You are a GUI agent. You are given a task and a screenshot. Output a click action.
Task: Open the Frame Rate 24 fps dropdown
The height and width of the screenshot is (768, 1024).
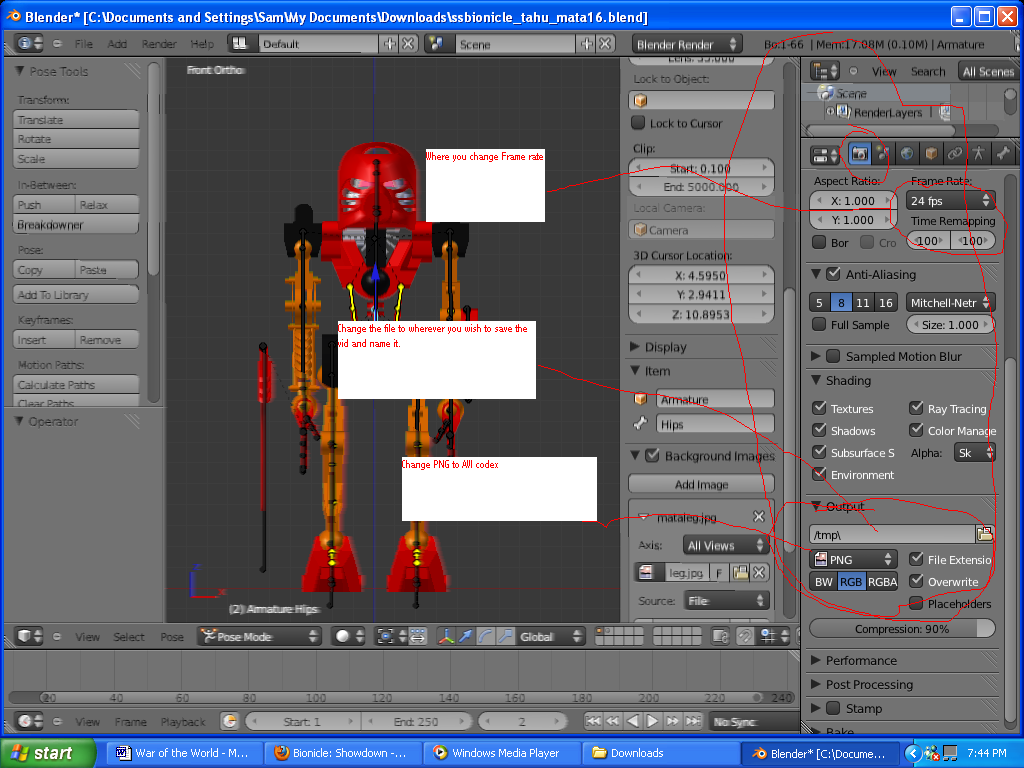tap(948, 200)
